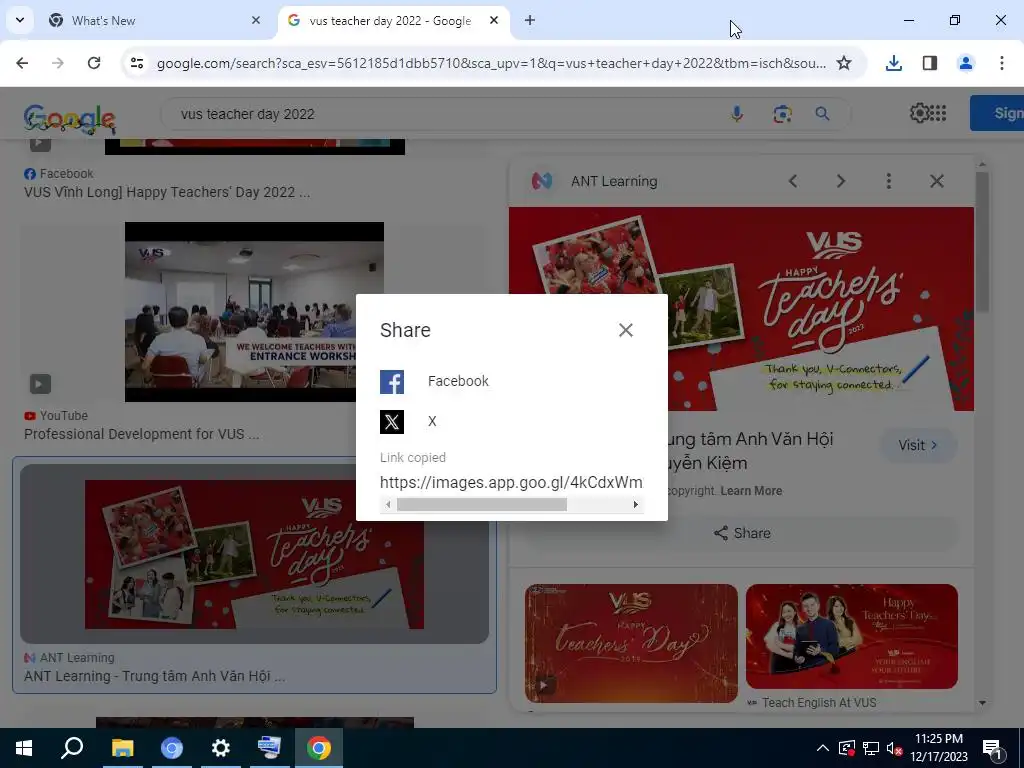
Task: Close the Share dialog
Action: click(x=626, y=330)
